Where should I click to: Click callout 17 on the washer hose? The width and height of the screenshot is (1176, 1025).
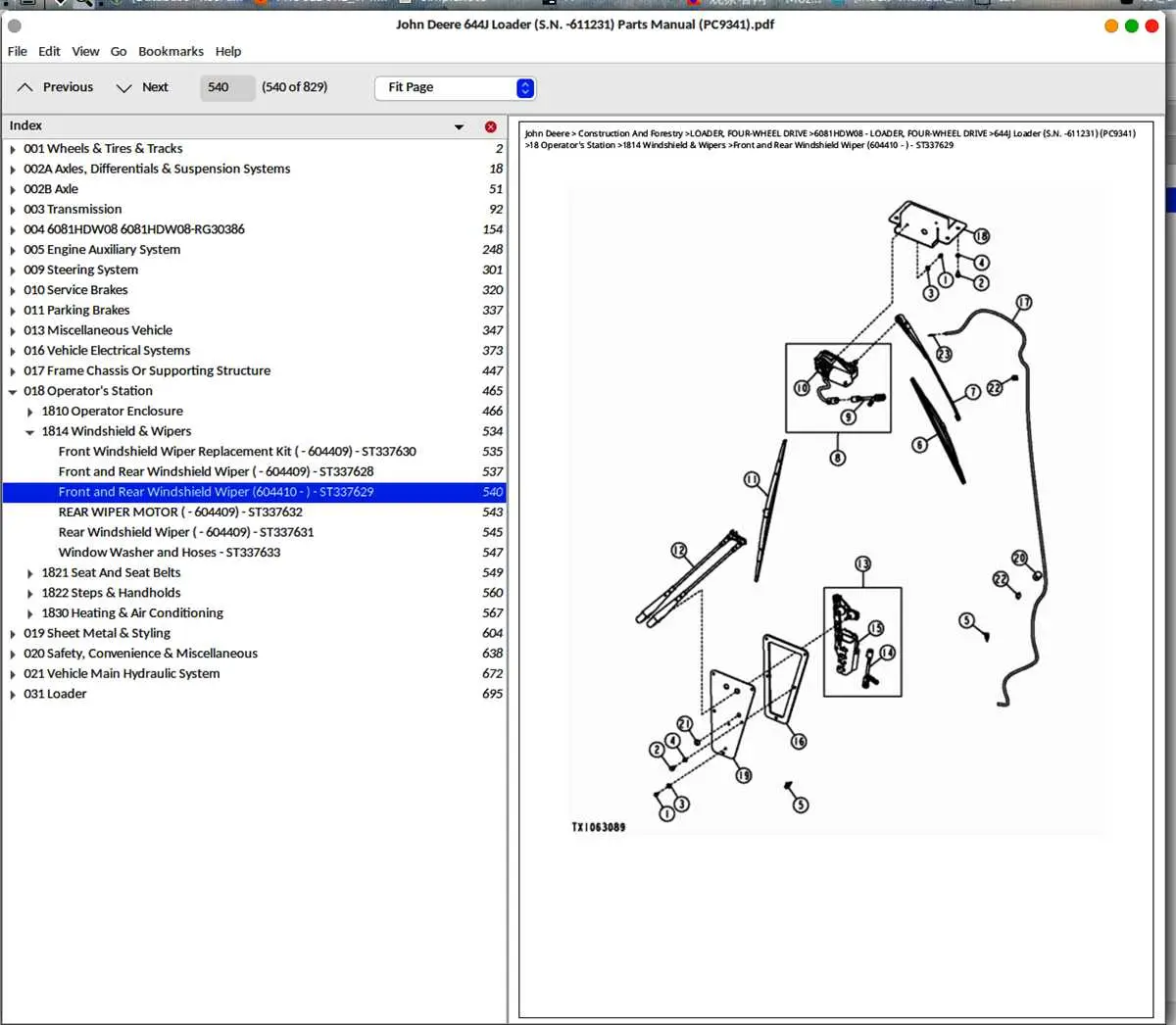click(1023, 302)
